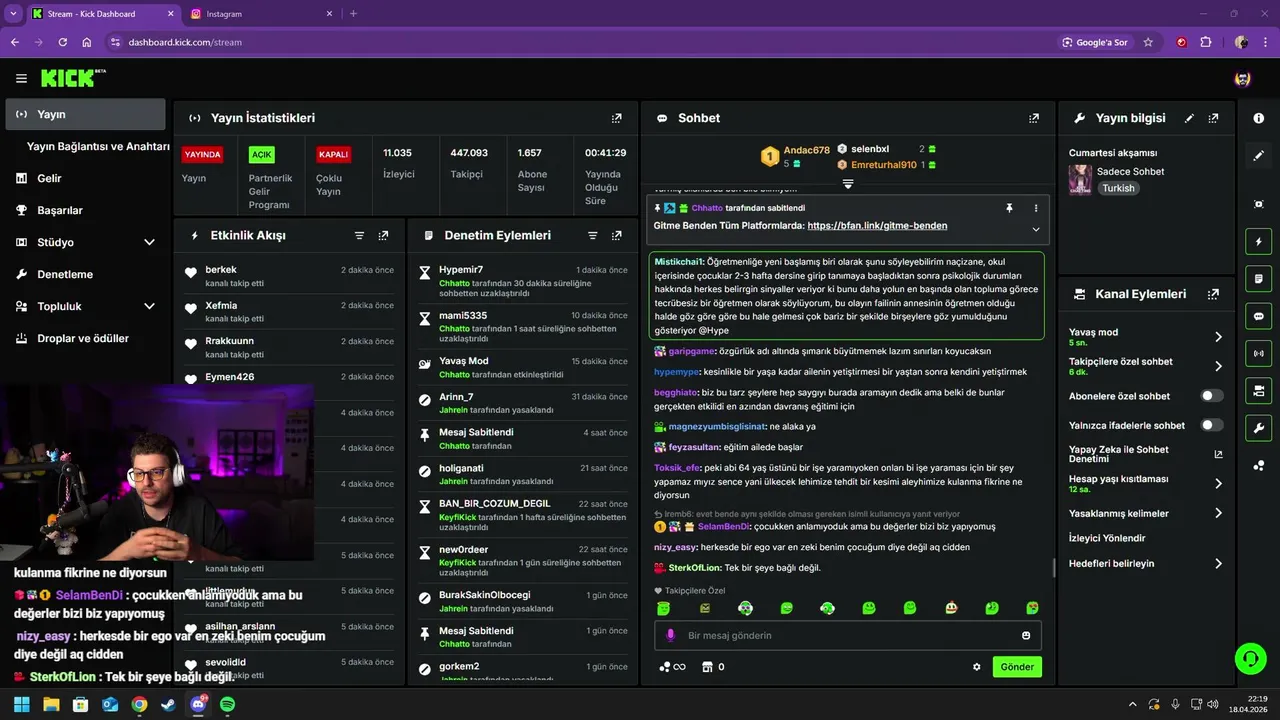Click the Google'a Sor button

[x=1095, y=42]
